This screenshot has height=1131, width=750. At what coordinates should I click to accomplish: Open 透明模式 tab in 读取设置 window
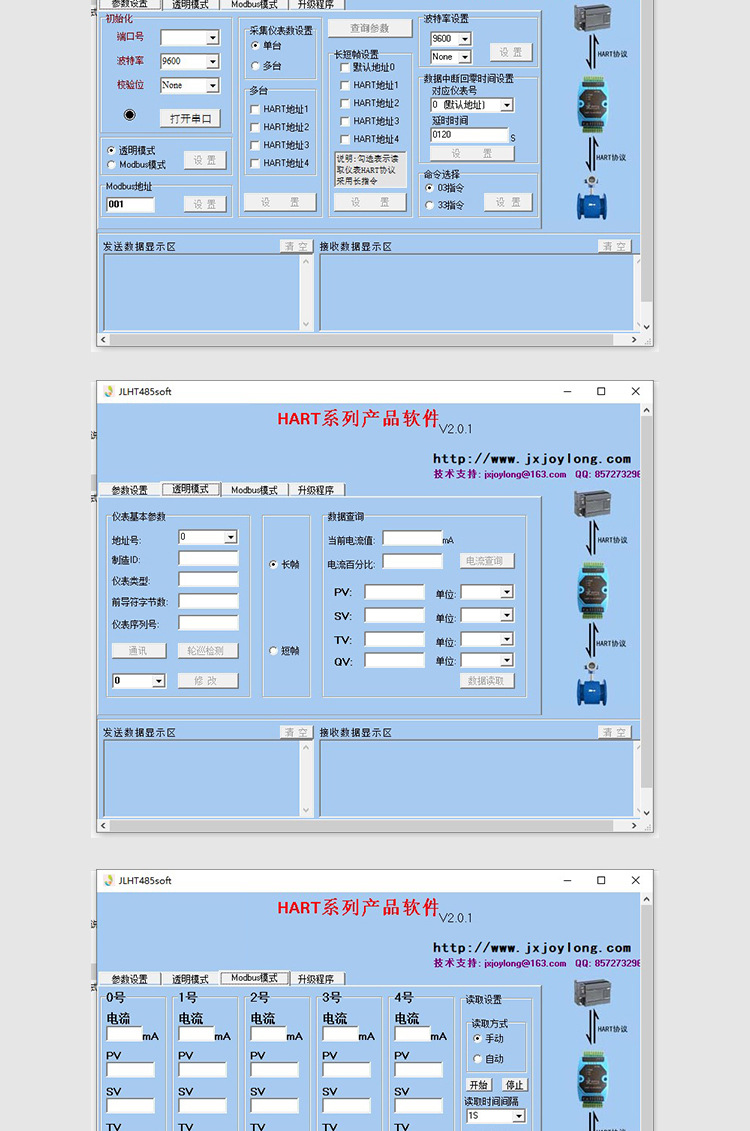[x=190, y=979]
